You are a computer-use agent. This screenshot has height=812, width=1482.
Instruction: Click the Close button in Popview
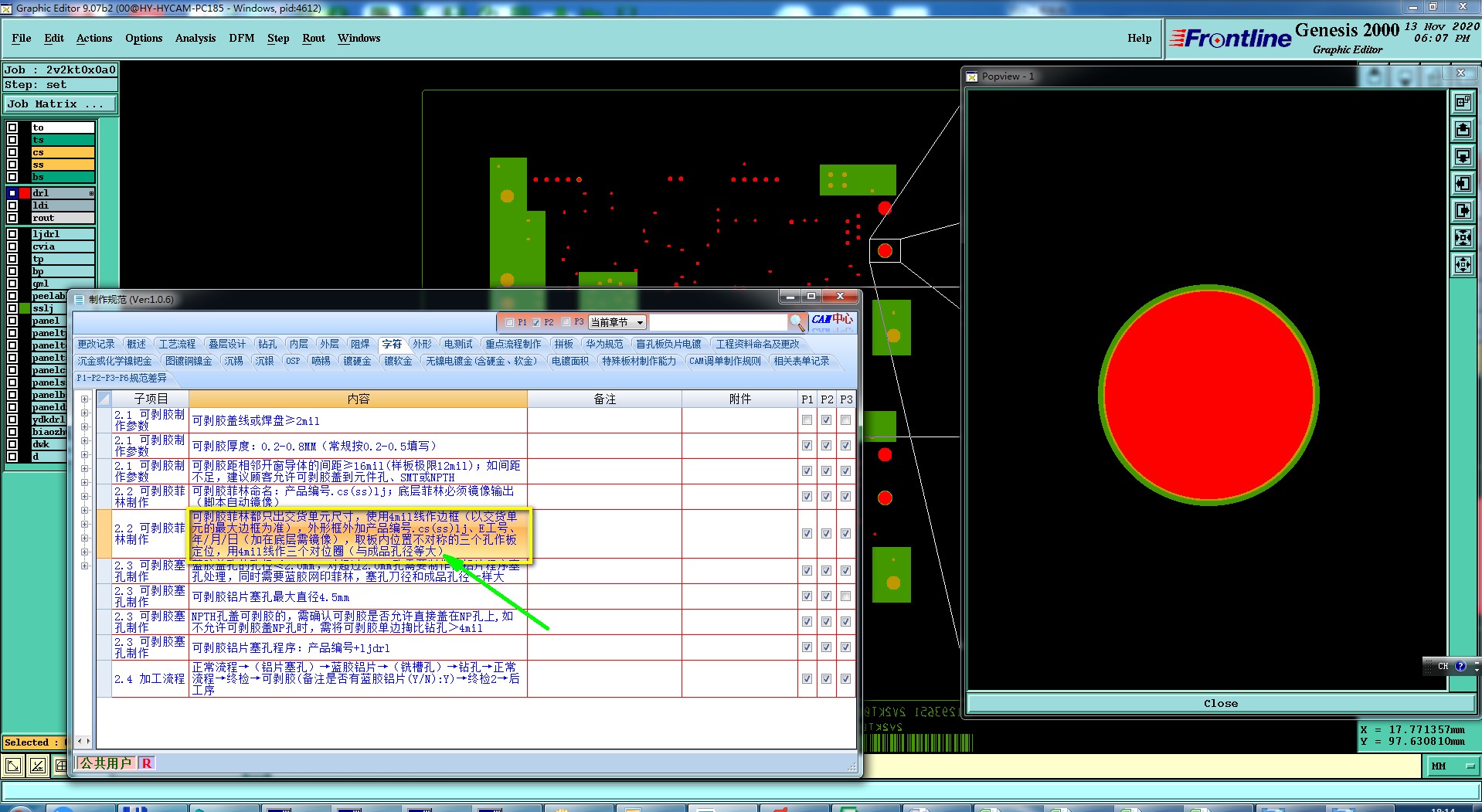(x=1220, y=704)
